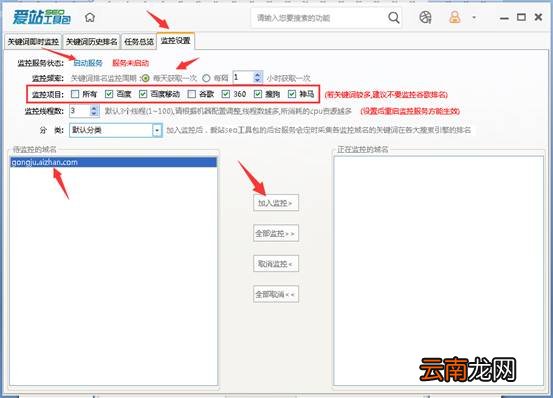
Task: Select 每隔 hours radio option
Action: [206, 78]
